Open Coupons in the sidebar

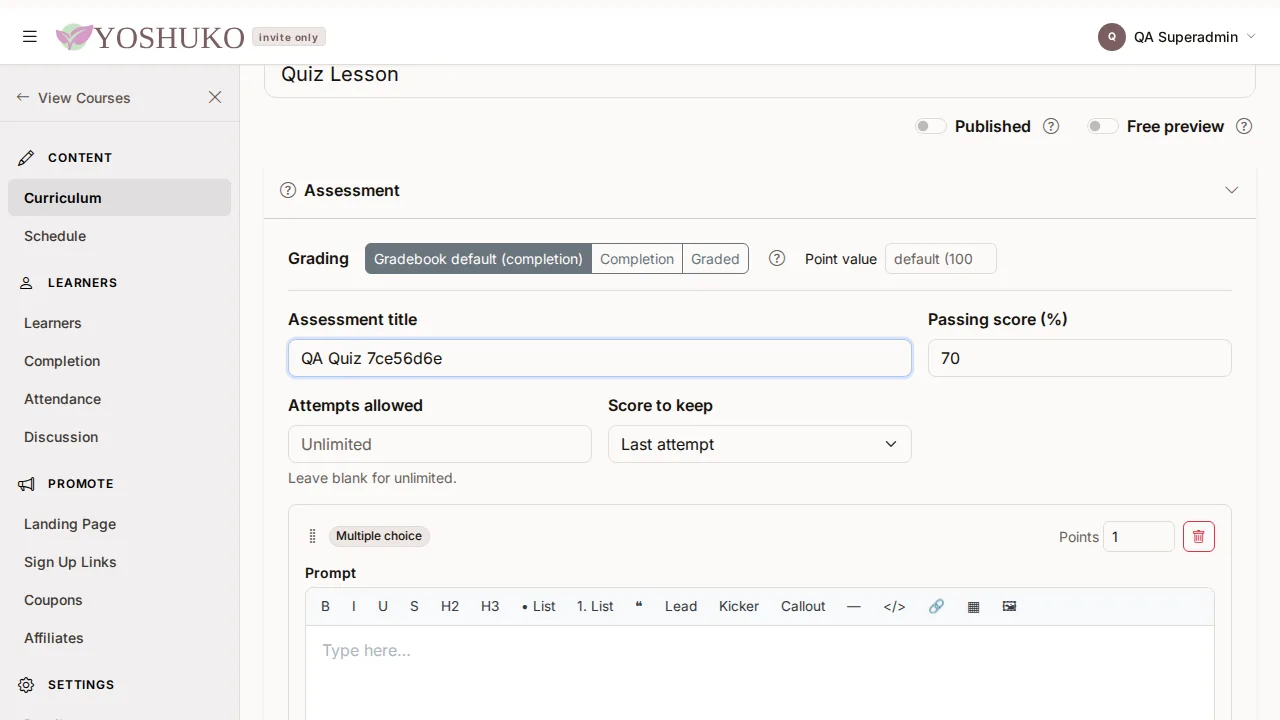[119, 600]
